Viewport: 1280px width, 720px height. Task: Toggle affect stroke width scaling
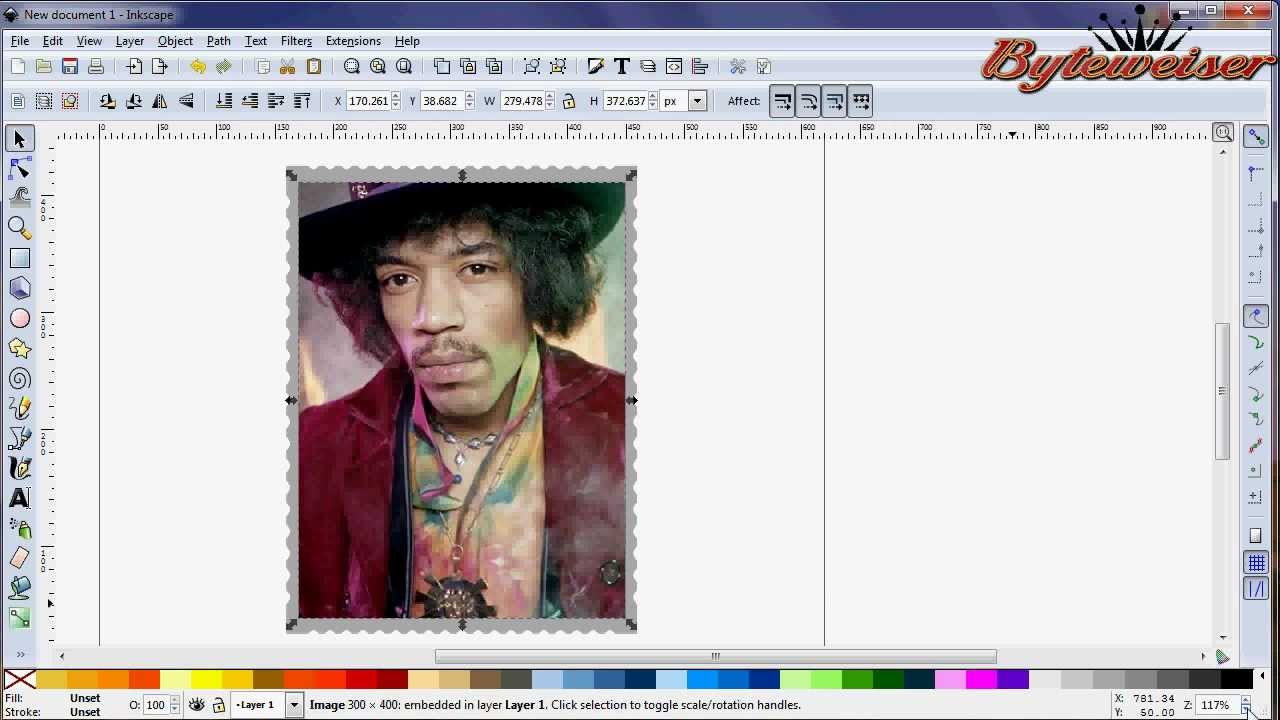[x=783, y=101]
